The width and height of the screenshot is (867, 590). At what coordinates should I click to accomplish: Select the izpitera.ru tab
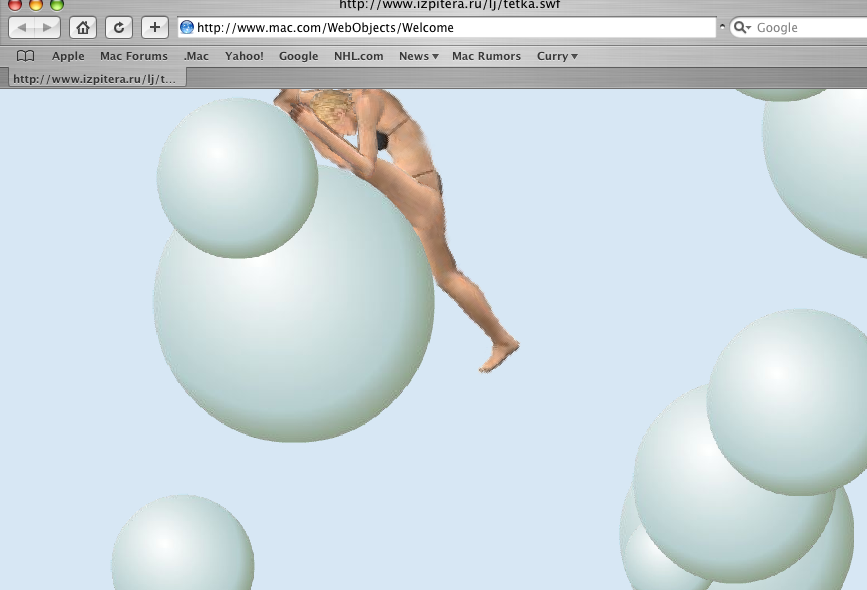(97, 78)
